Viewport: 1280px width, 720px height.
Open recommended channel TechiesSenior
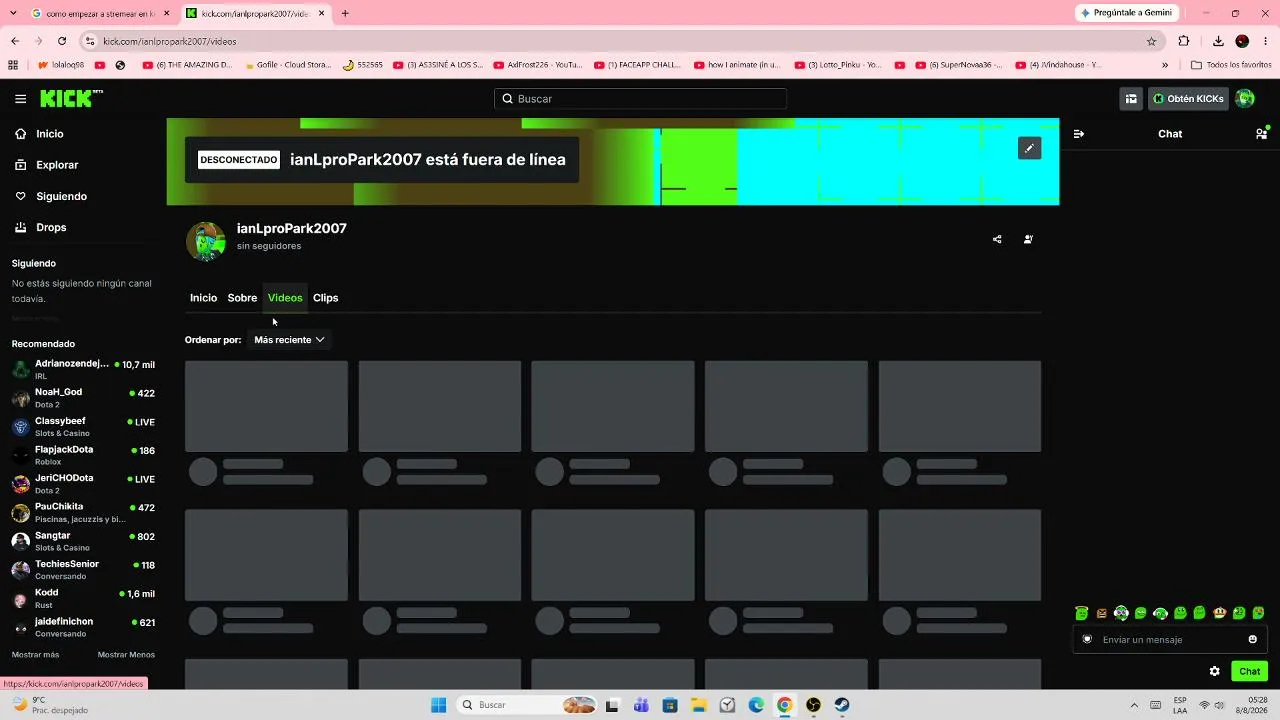coord(83,570)
